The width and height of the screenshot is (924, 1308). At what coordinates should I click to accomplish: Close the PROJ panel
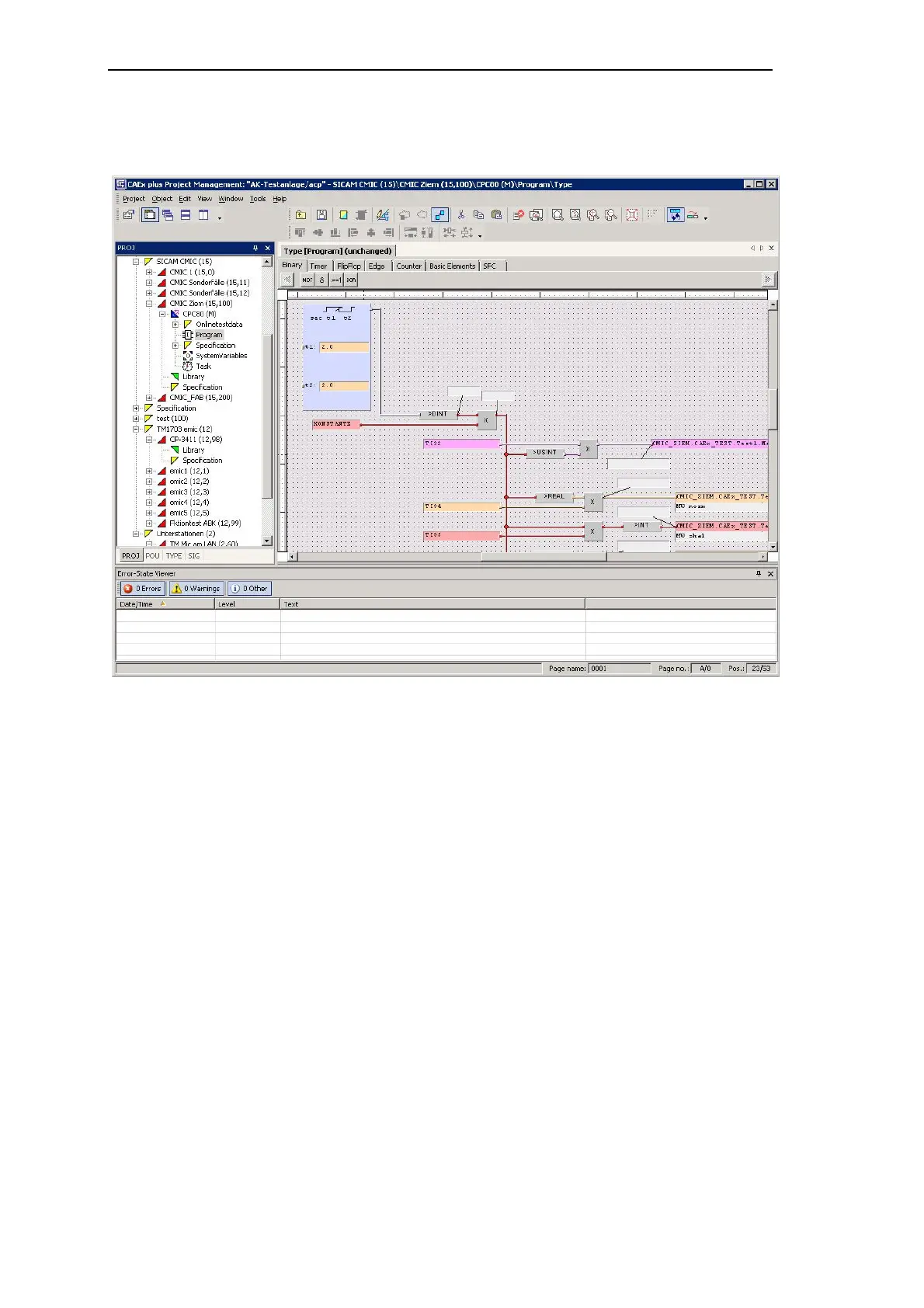click(x=268, y=248)
